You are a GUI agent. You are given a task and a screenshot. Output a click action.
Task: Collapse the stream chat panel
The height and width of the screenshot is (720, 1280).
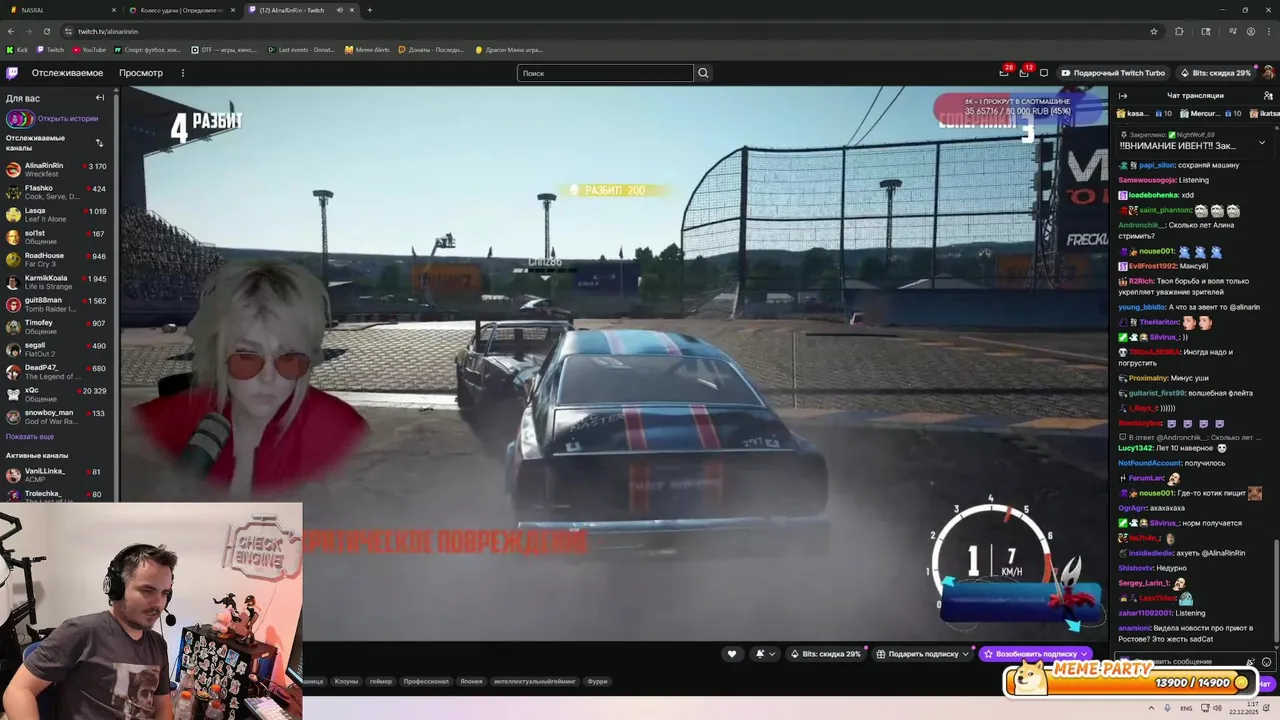(x=1122, y=96)
